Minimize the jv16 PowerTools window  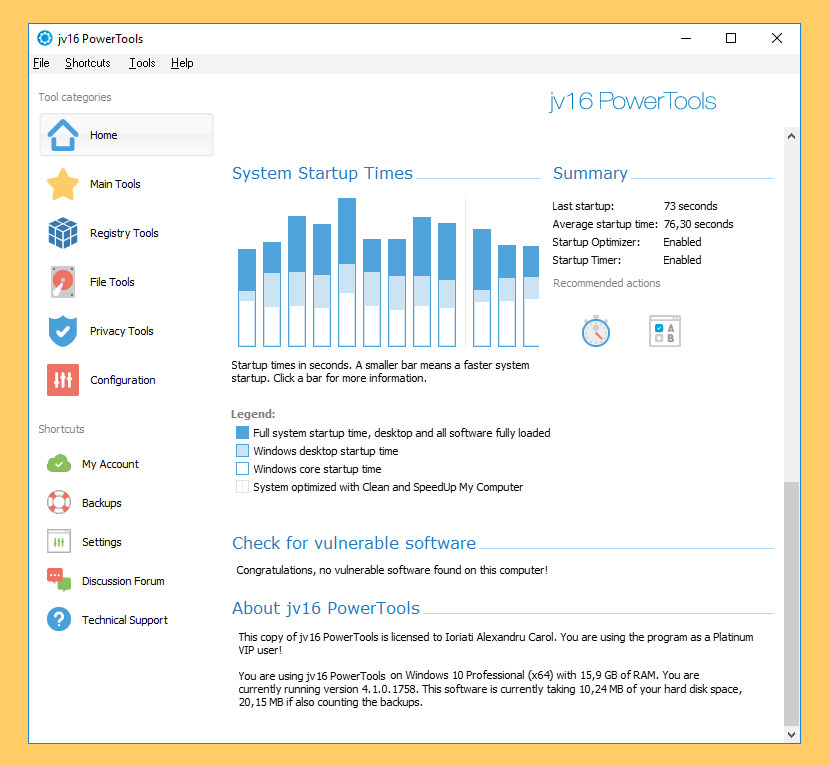(x=686, y=38)
